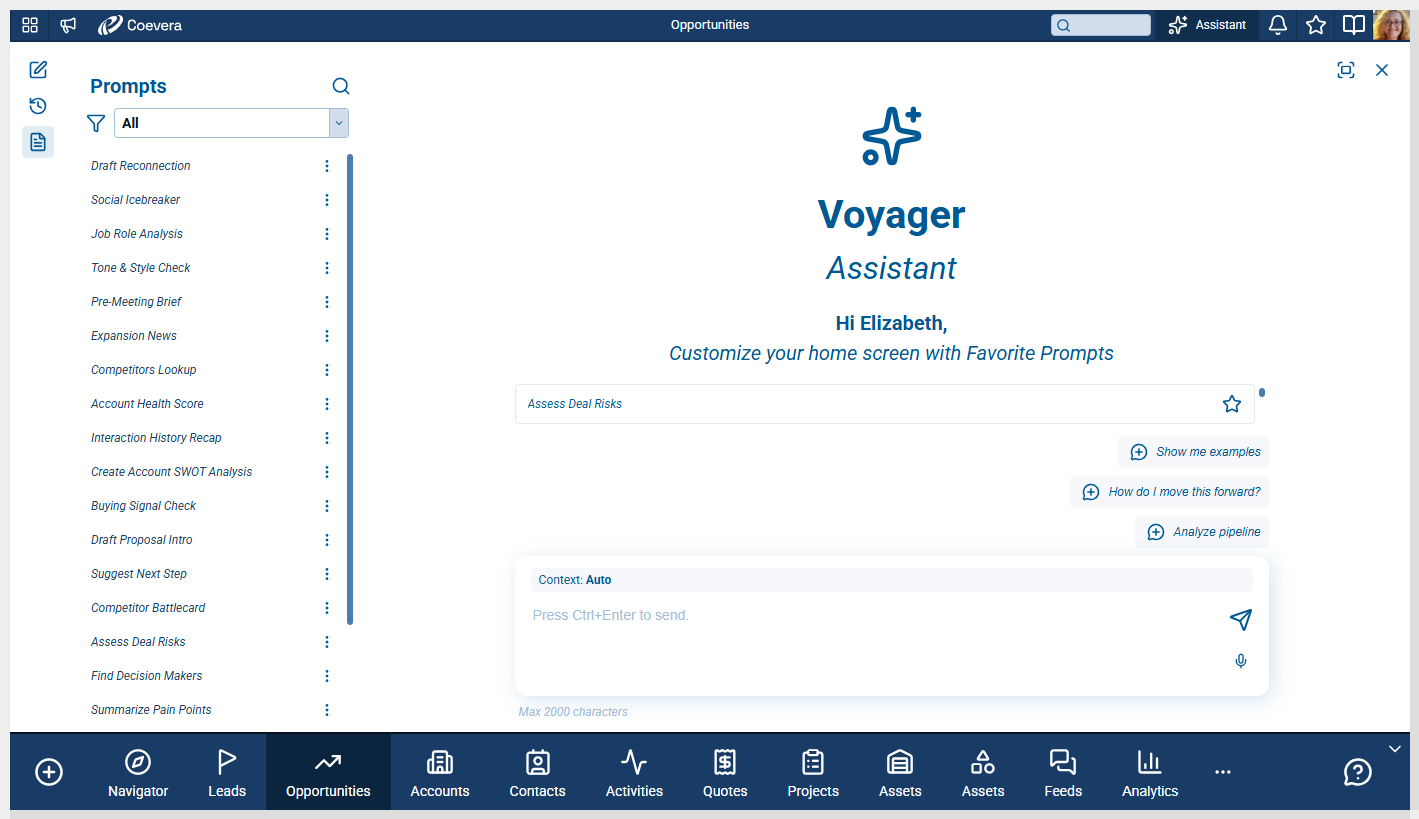Select Suggest Next Step prompt

point(139,574)
